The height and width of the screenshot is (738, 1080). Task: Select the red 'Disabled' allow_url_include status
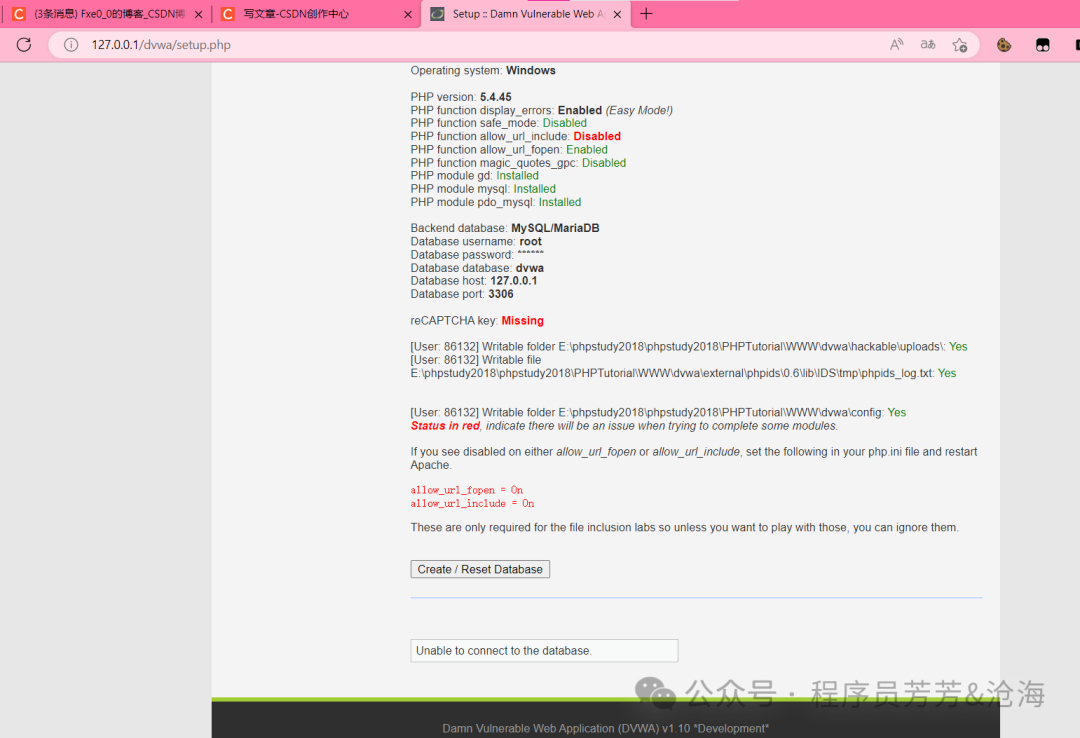597,136
